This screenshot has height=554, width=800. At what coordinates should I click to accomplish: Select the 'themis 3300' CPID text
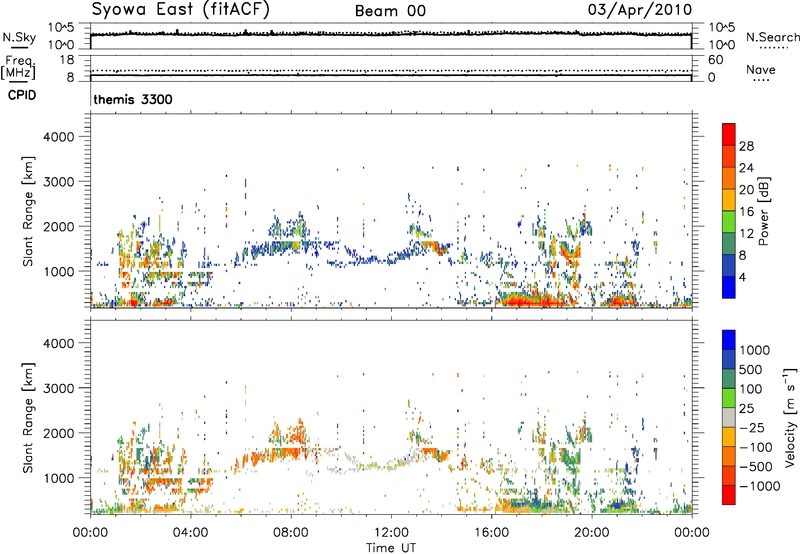[133, 99]
